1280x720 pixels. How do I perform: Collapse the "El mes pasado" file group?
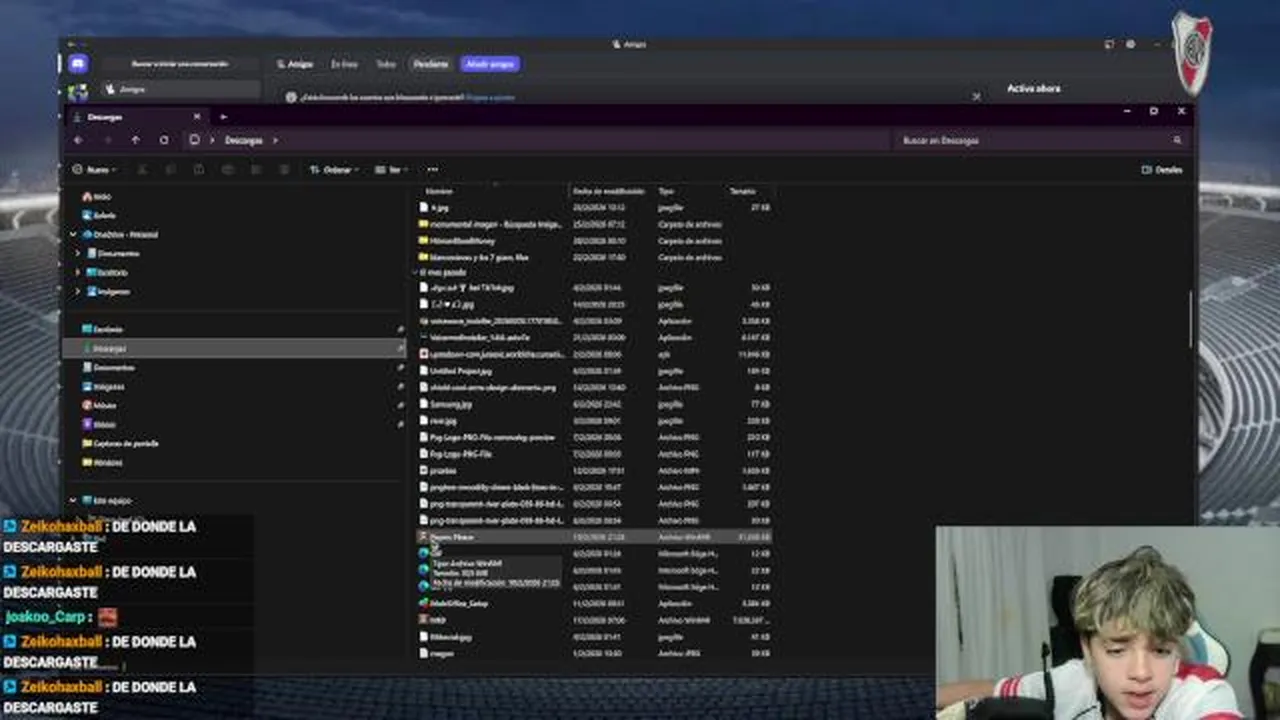[416, 272]
